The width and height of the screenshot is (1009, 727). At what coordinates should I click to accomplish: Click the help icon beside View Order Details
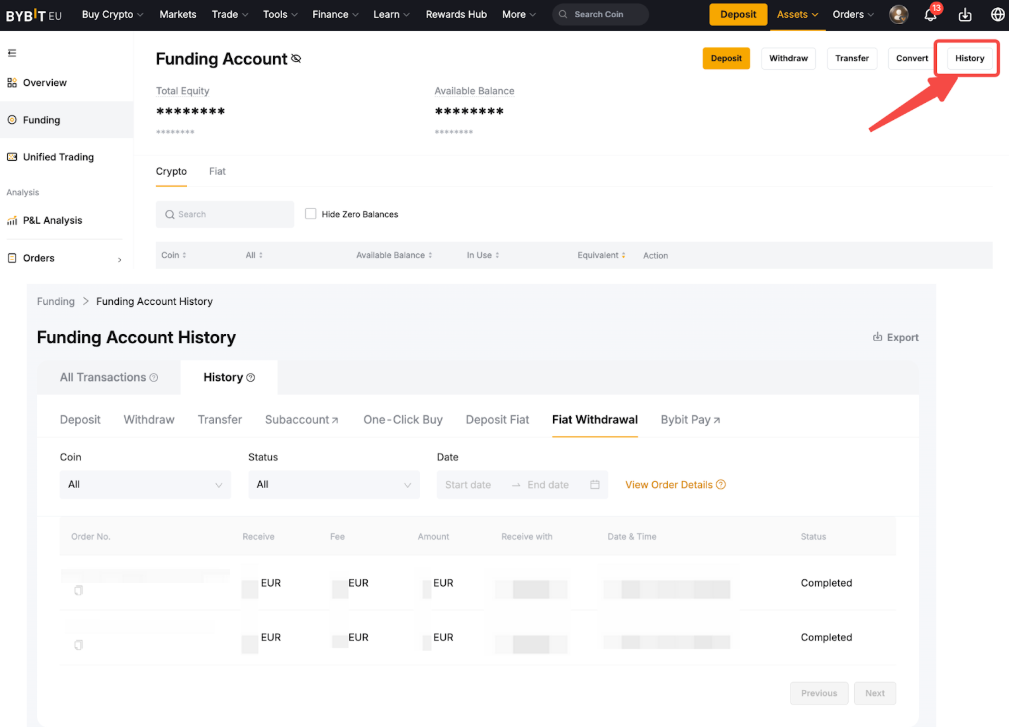(721, 485)
